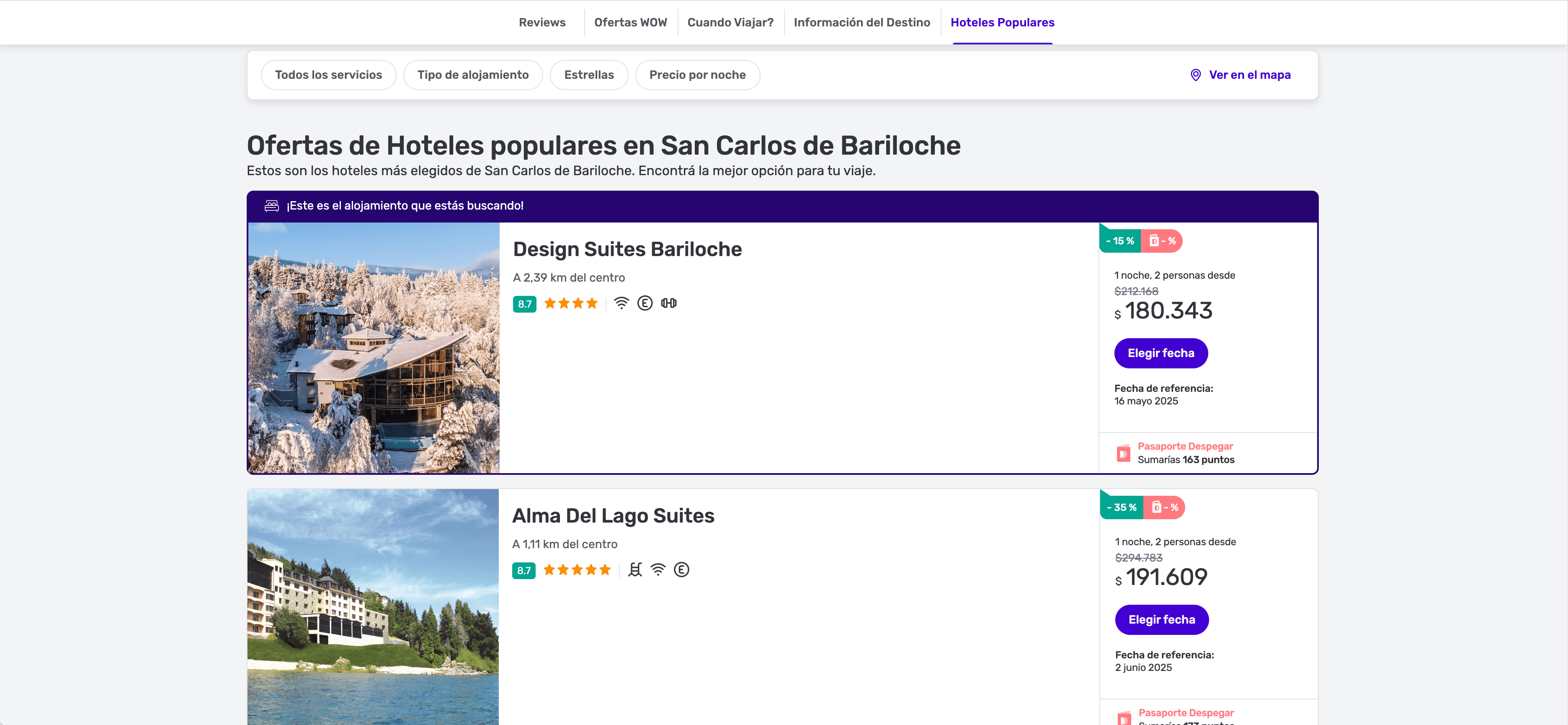Click crossed-out price $212.168
The image size is (1568, 725).
(1136, 292)
